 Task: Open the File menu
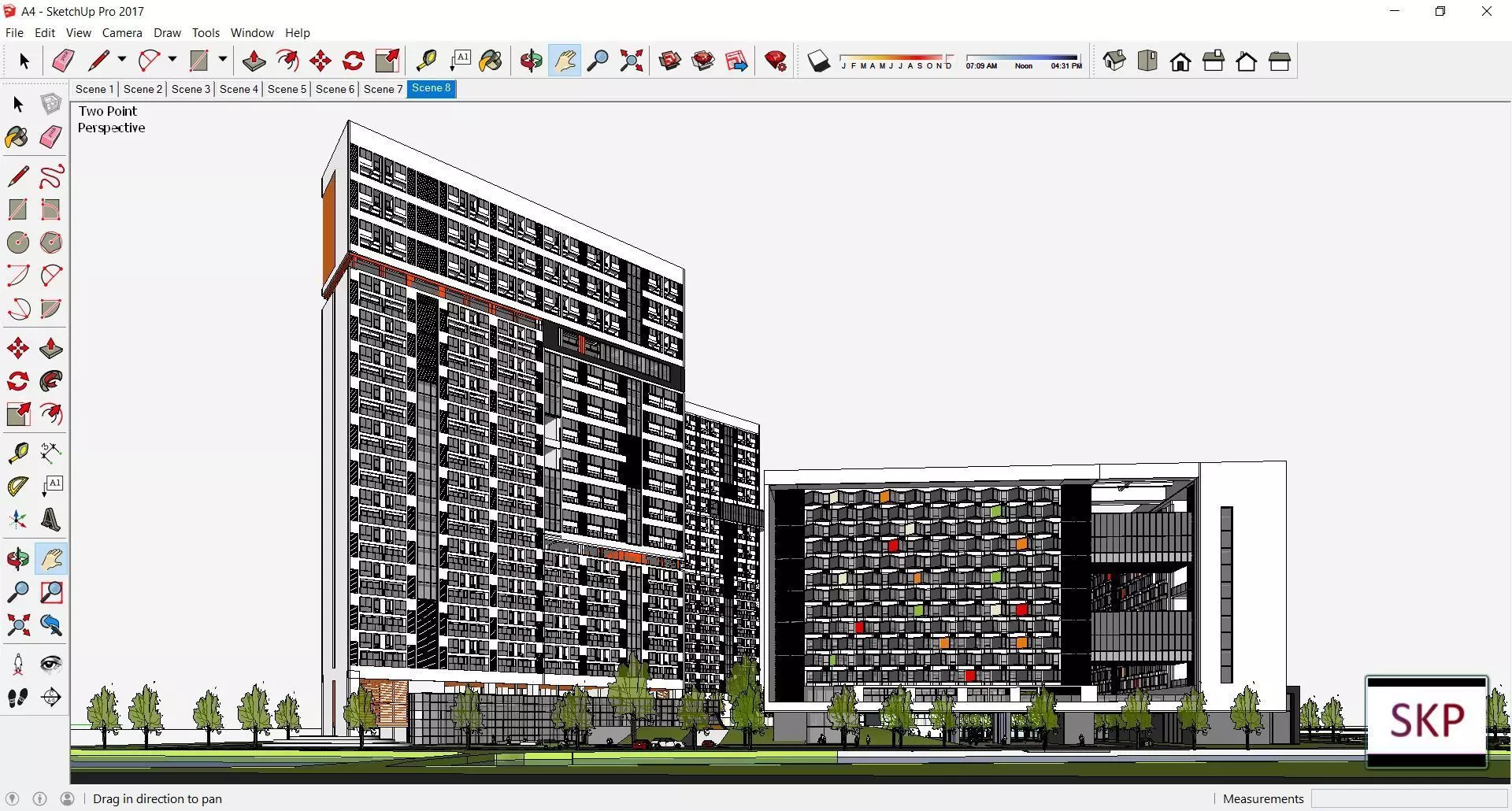click(14, 33)
